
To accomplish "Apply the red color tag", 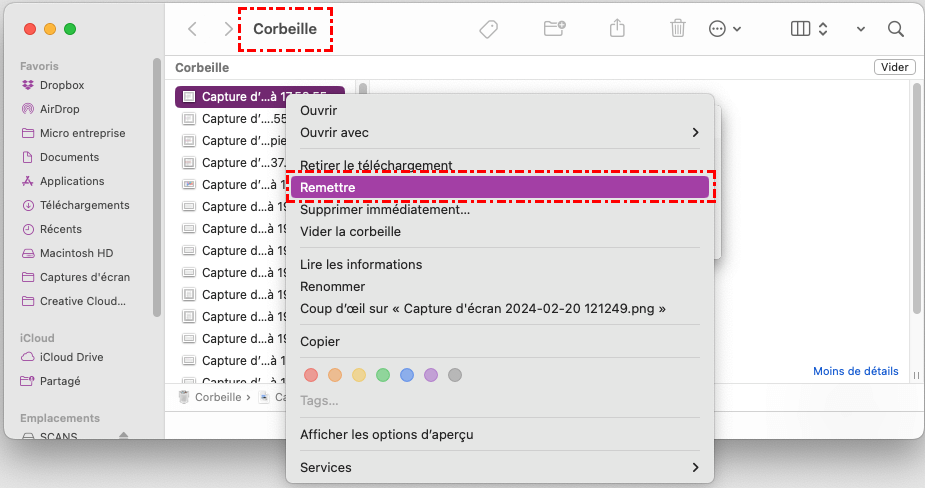I will tap(310, 375).
